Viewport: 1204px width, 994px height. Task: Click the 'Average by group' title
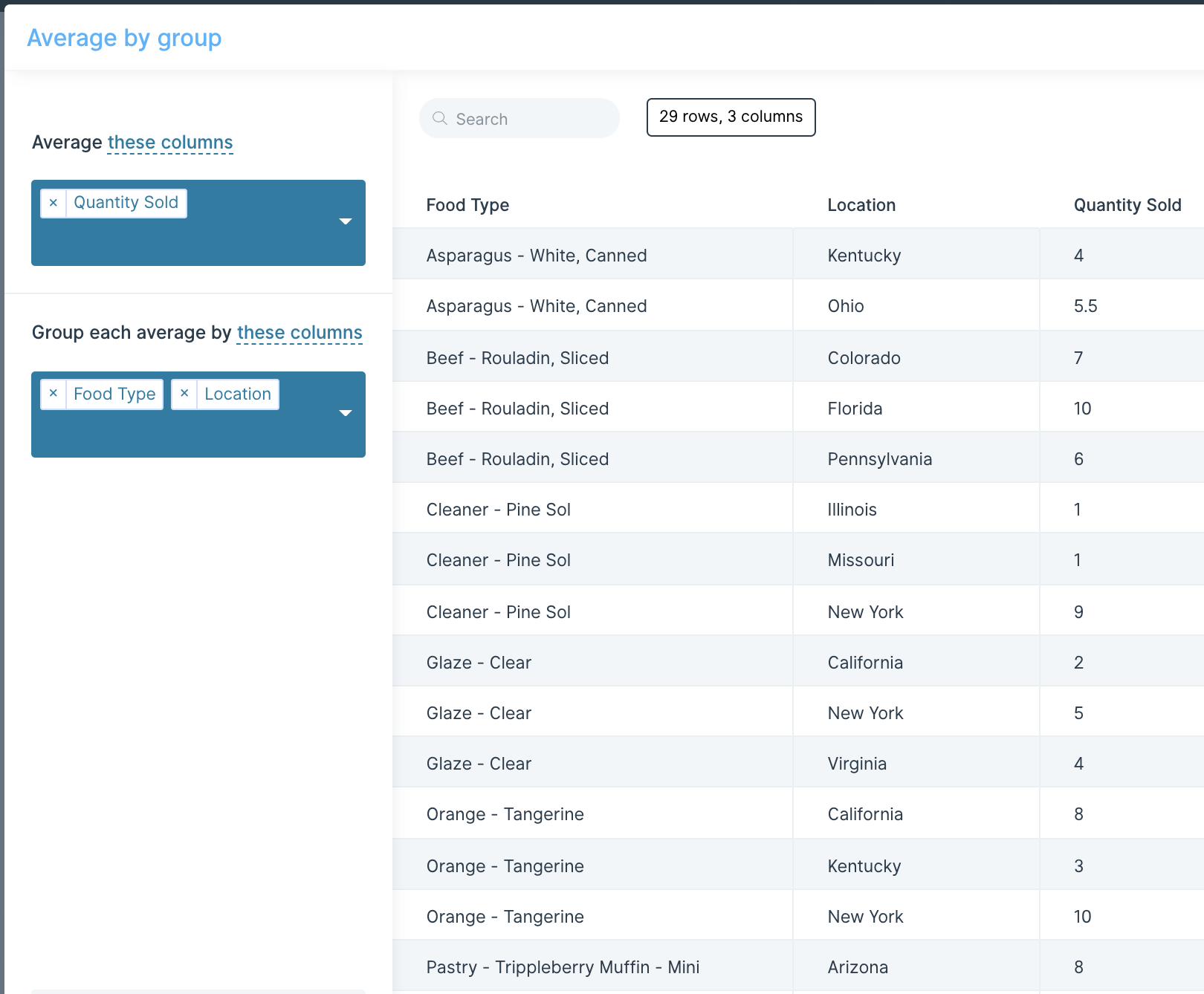click(124, 38)
